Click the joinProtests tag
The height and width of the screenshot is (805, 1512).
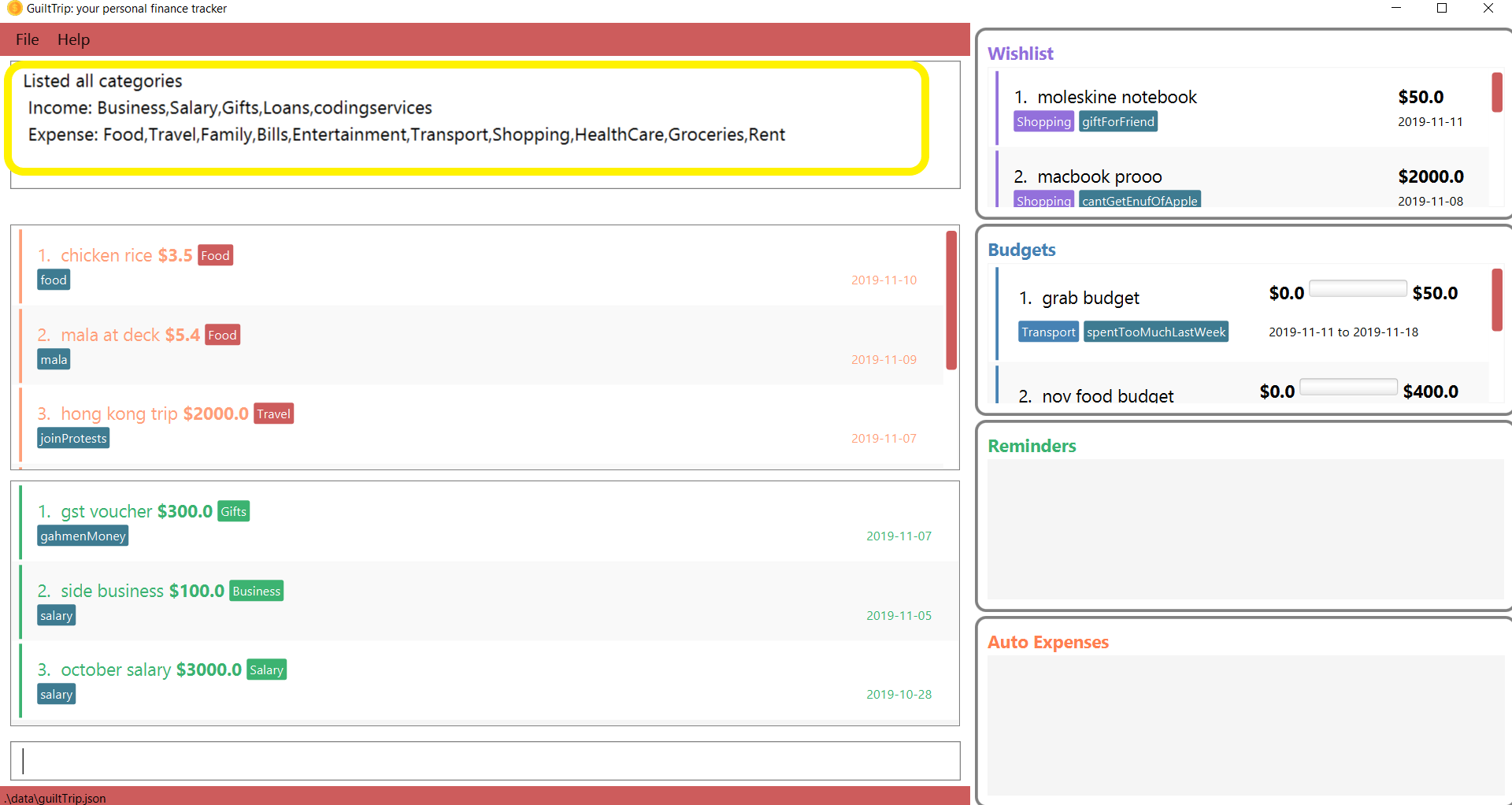[73, 438]
